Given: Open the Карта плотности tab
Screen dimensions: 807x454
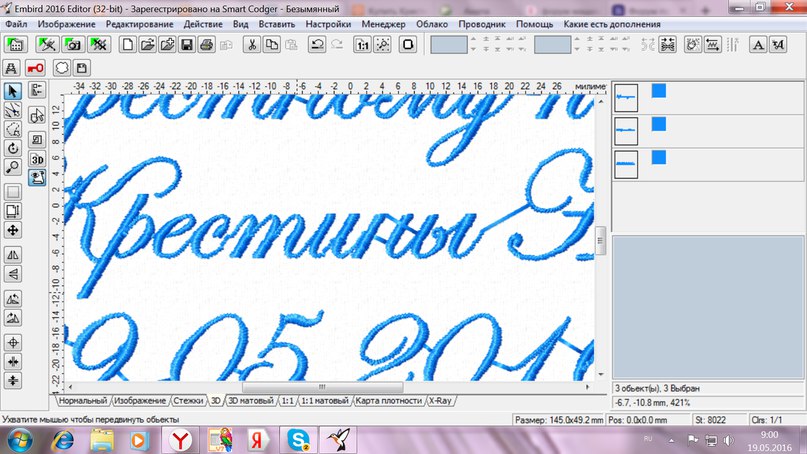Looking at the screenshot, I should pyautogui.click(x=389, y=400).
